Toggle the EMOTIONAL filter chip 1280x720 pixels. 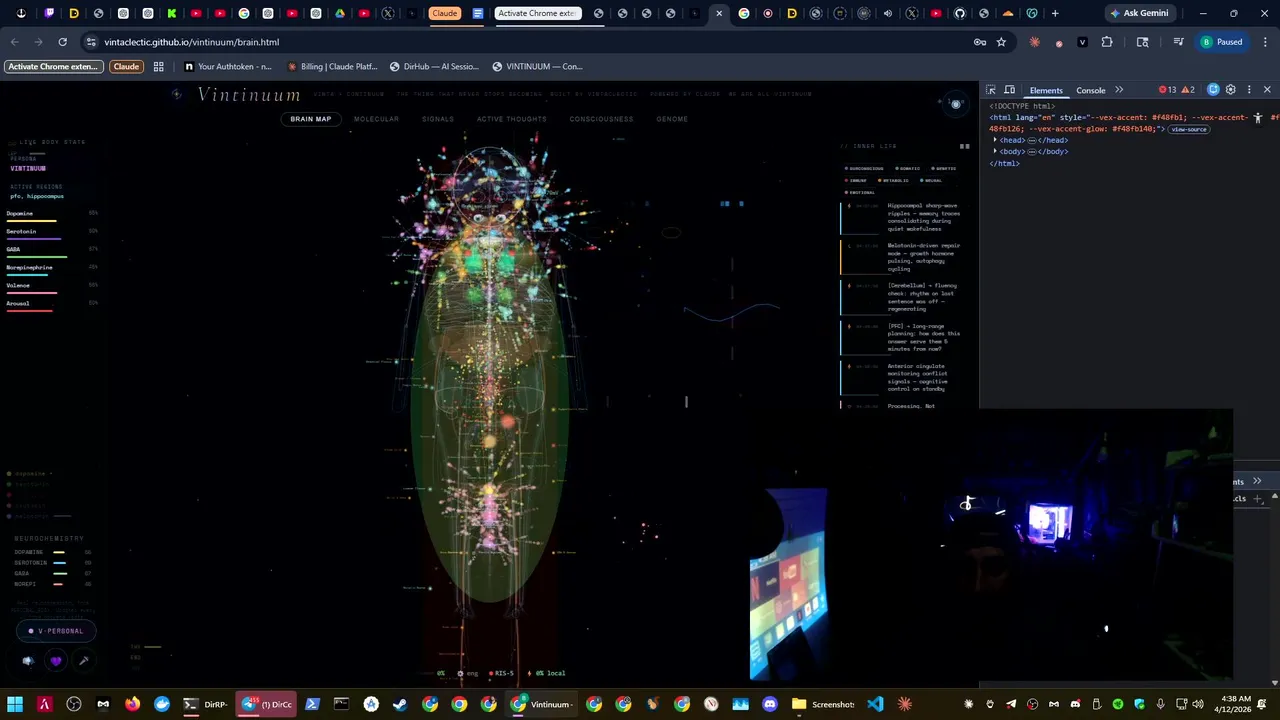pos(861,192)
